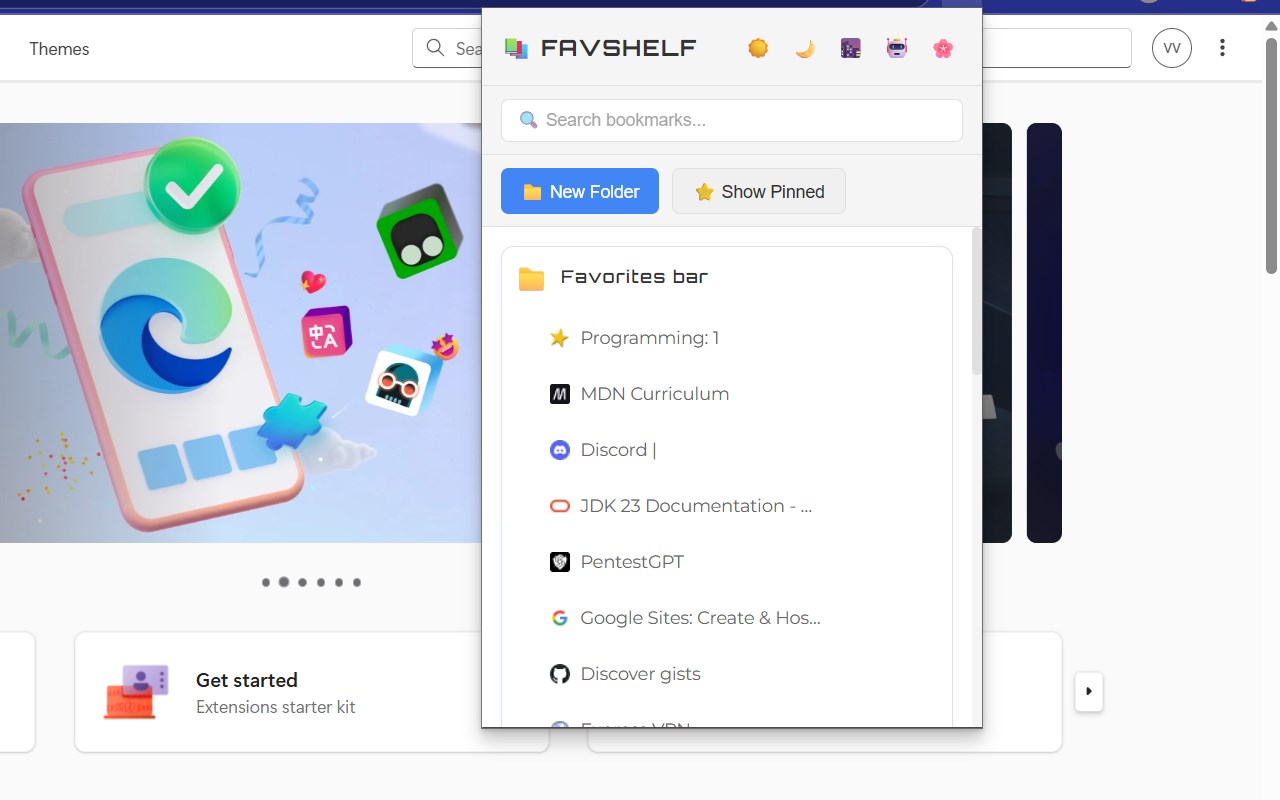Toggle Show Pinned bookmarks
Viewport: 1280px width, 800px height.
(759, 191)
